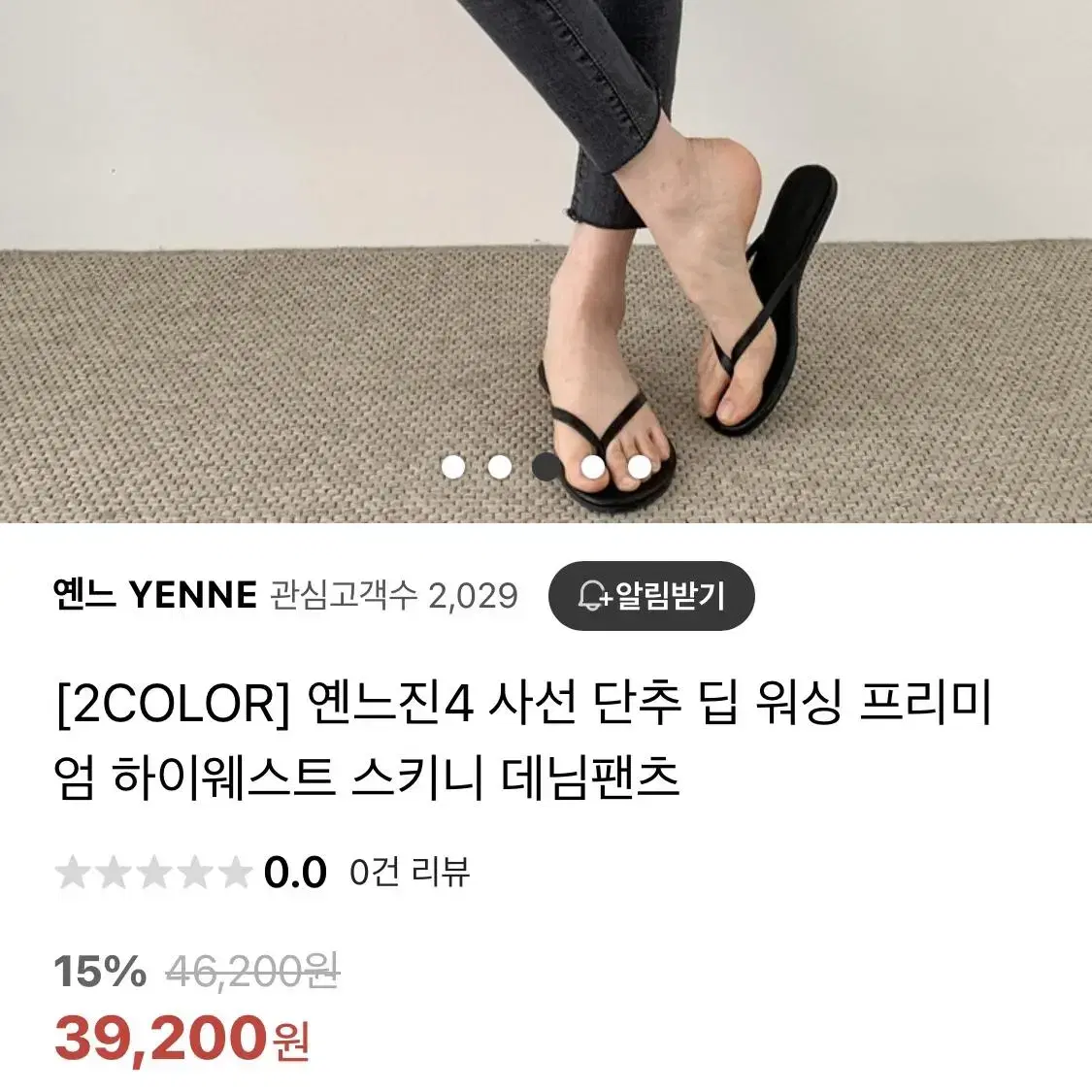Go to the last carousel image dot
Image resolution: width=1092 pixels, height=1092 pixels.
[639, 467]
